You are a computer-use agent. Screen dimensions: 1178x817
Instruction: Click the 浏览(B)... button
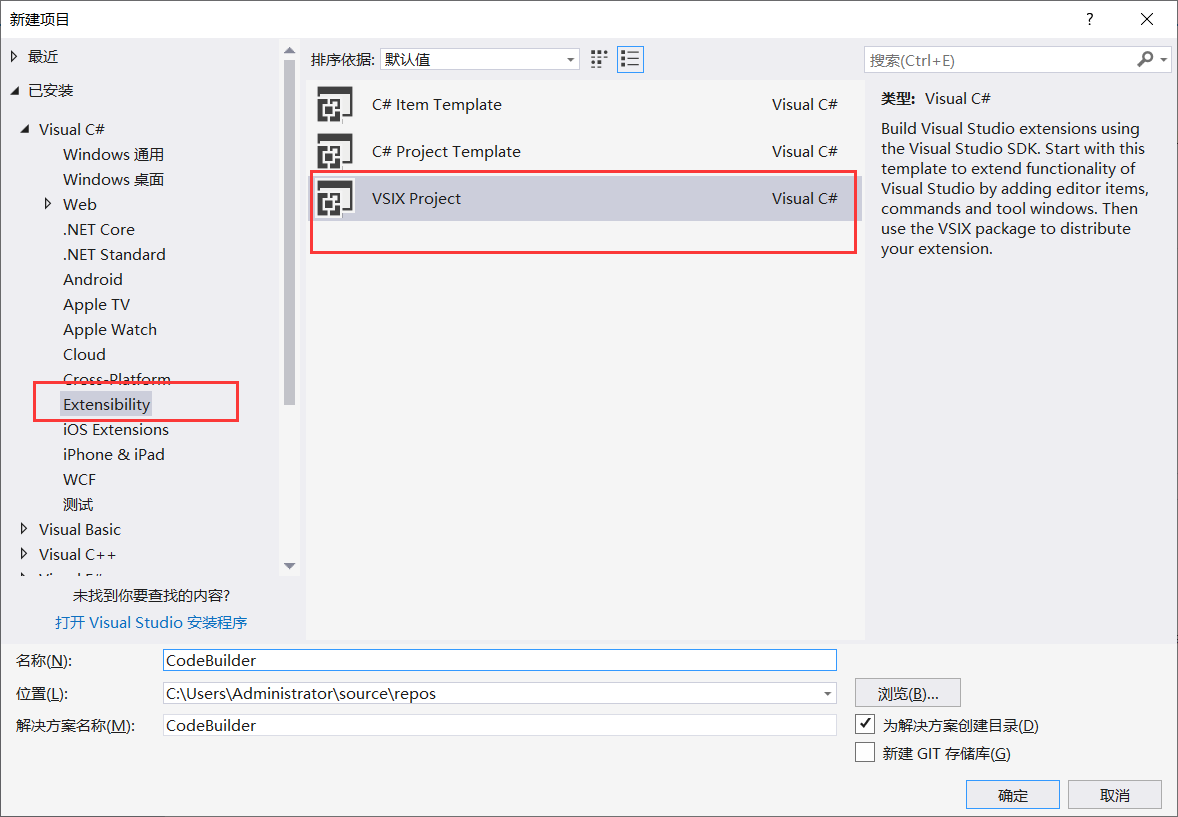tap(908, 693)
